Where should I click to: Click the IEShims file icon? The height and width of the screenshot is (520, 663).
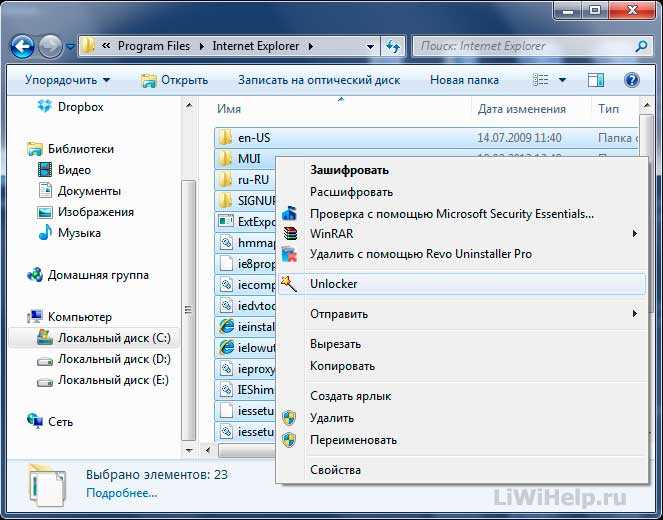pos(226,390)
